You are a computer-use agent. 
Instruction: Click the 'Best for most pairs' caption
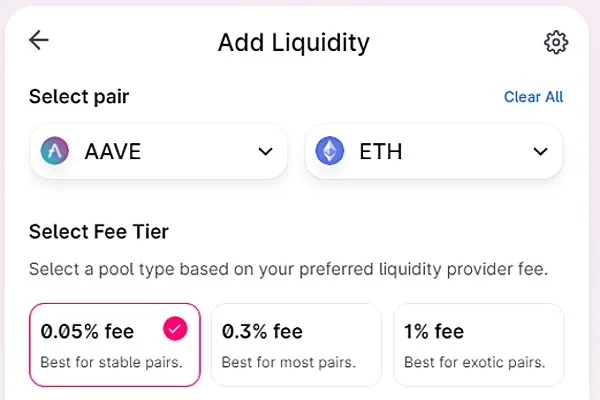290,362
